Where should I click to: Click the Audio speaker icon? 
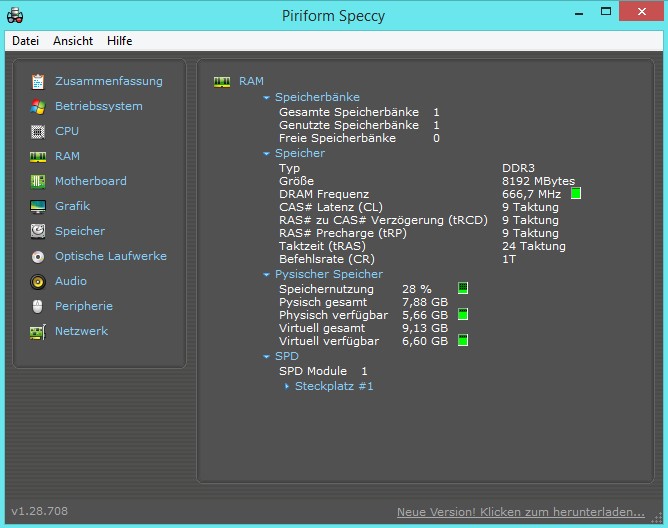pyautogui.click(x=38, y=282)
